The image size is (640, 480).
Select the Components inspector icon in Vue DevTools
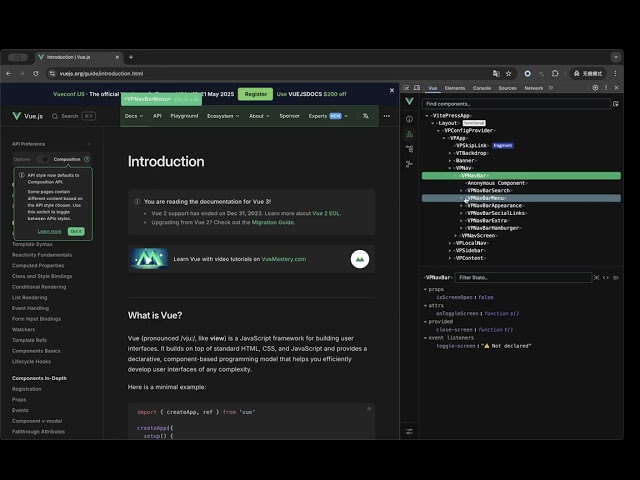(x=409, y=134)
